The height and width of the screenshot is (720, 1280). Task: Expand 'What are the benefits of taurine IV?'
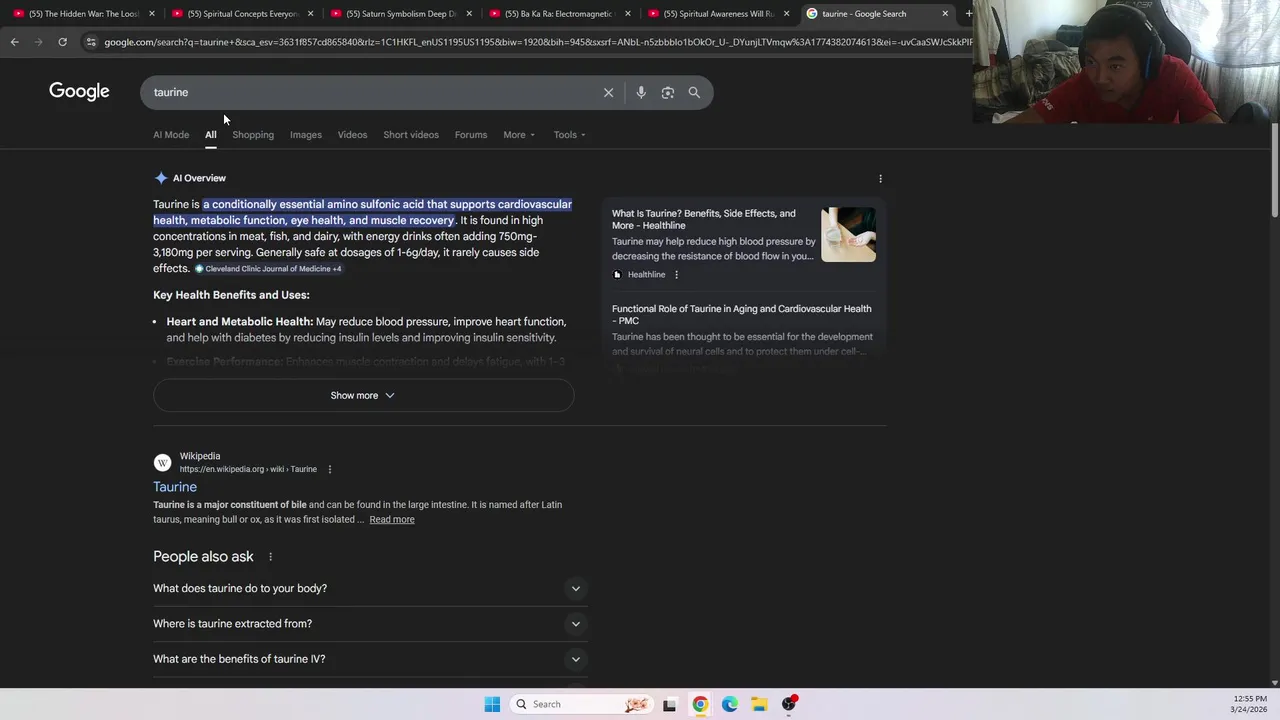coord(370,659)
